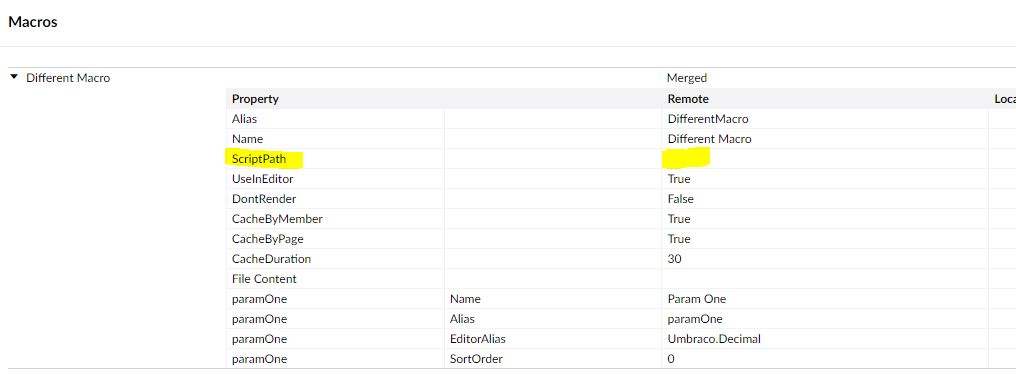Click the Property column header

coord(255,99)
